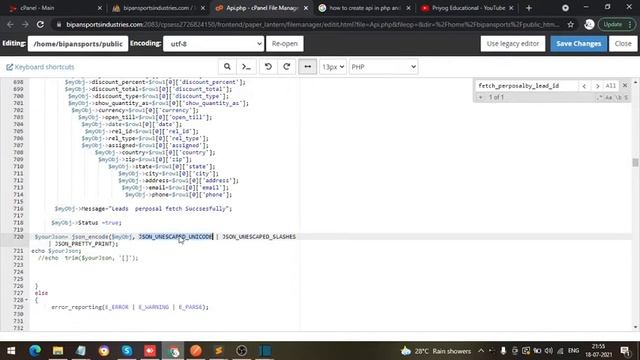This screenshot has height=360, width=640.
Task: Toggle whole word search option
Action: [x=618, y=98]
